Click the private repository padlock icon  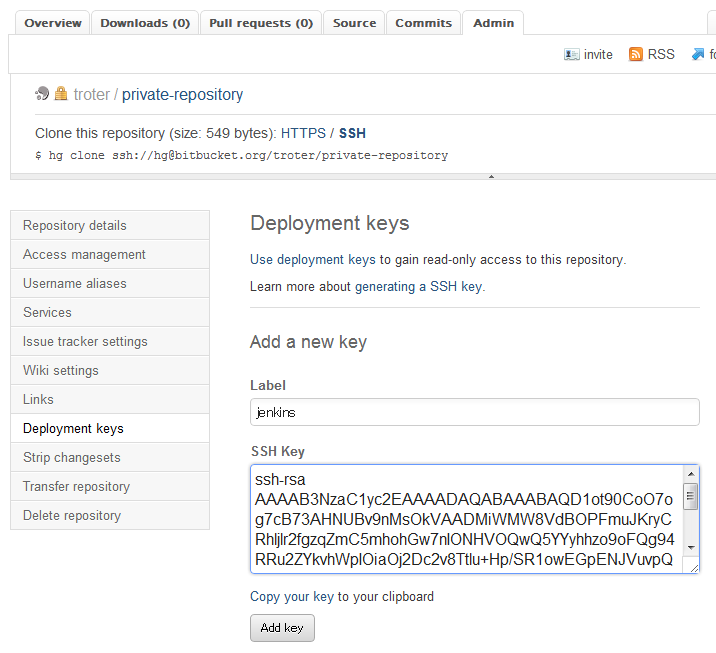(61, 94)
